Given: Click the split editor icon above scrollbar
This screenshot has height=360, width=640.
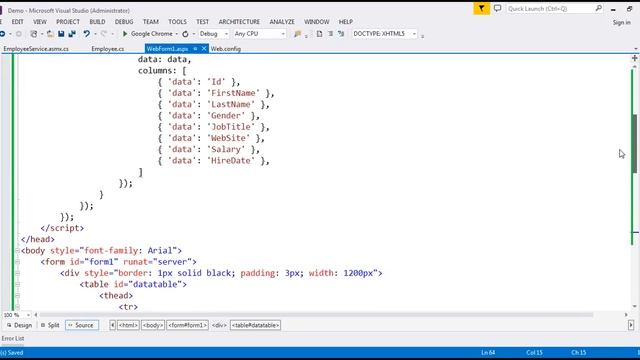Looking at the screenshot, I should [634, 58].
